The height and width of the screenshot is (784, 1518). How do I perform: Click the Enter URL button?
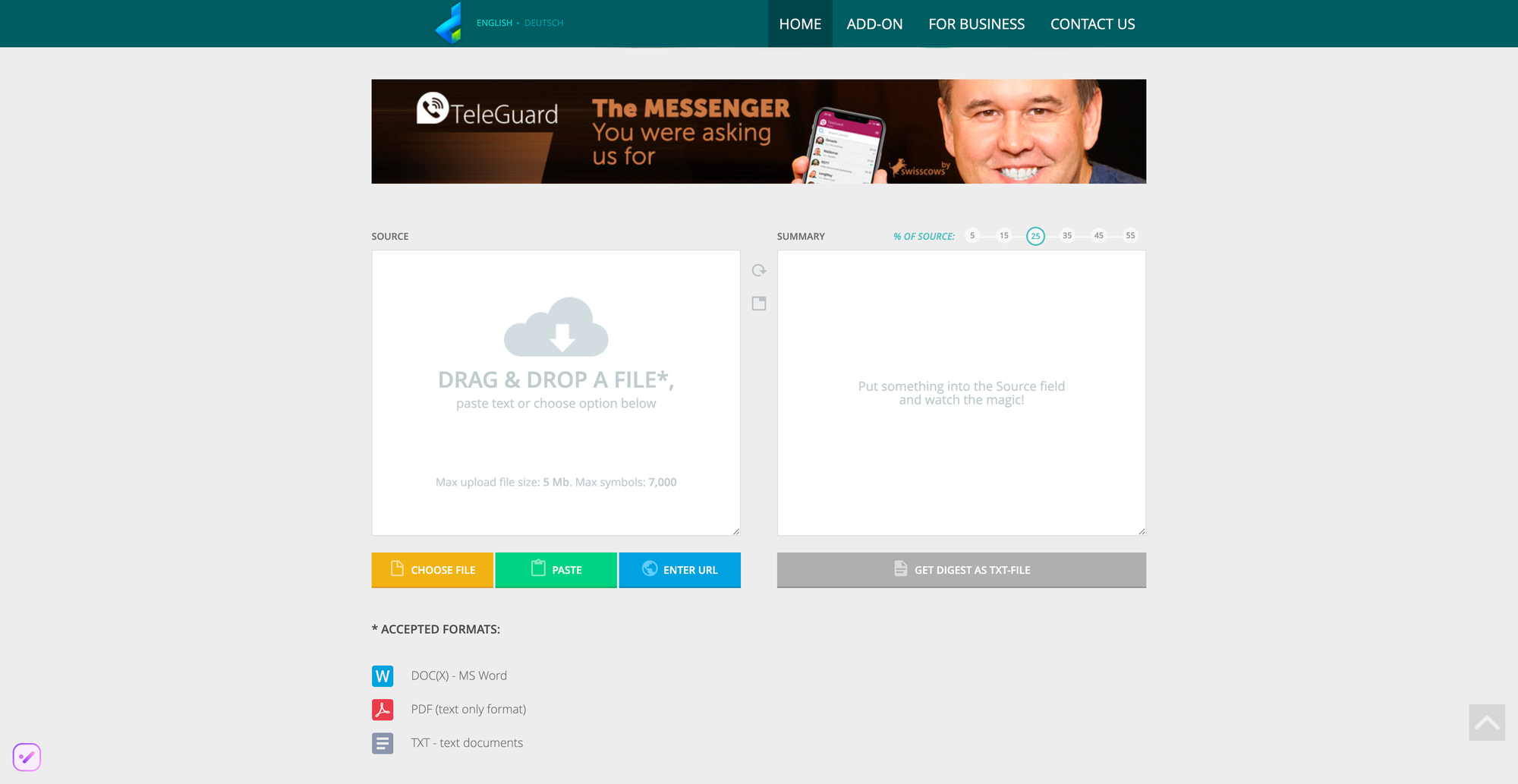pyautogui.click(x=680, y=570)
